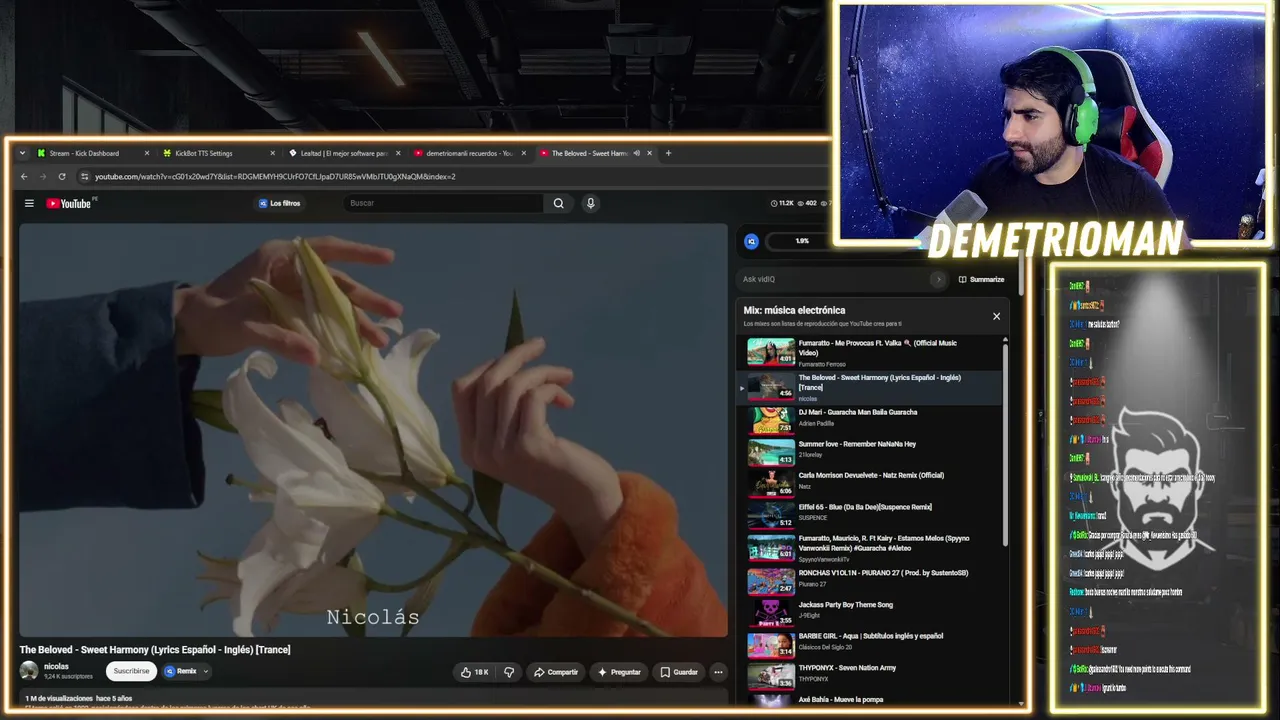The image size is (1280, 720).
Task: Save video with the Guardar button
Action: pos(679,672)
